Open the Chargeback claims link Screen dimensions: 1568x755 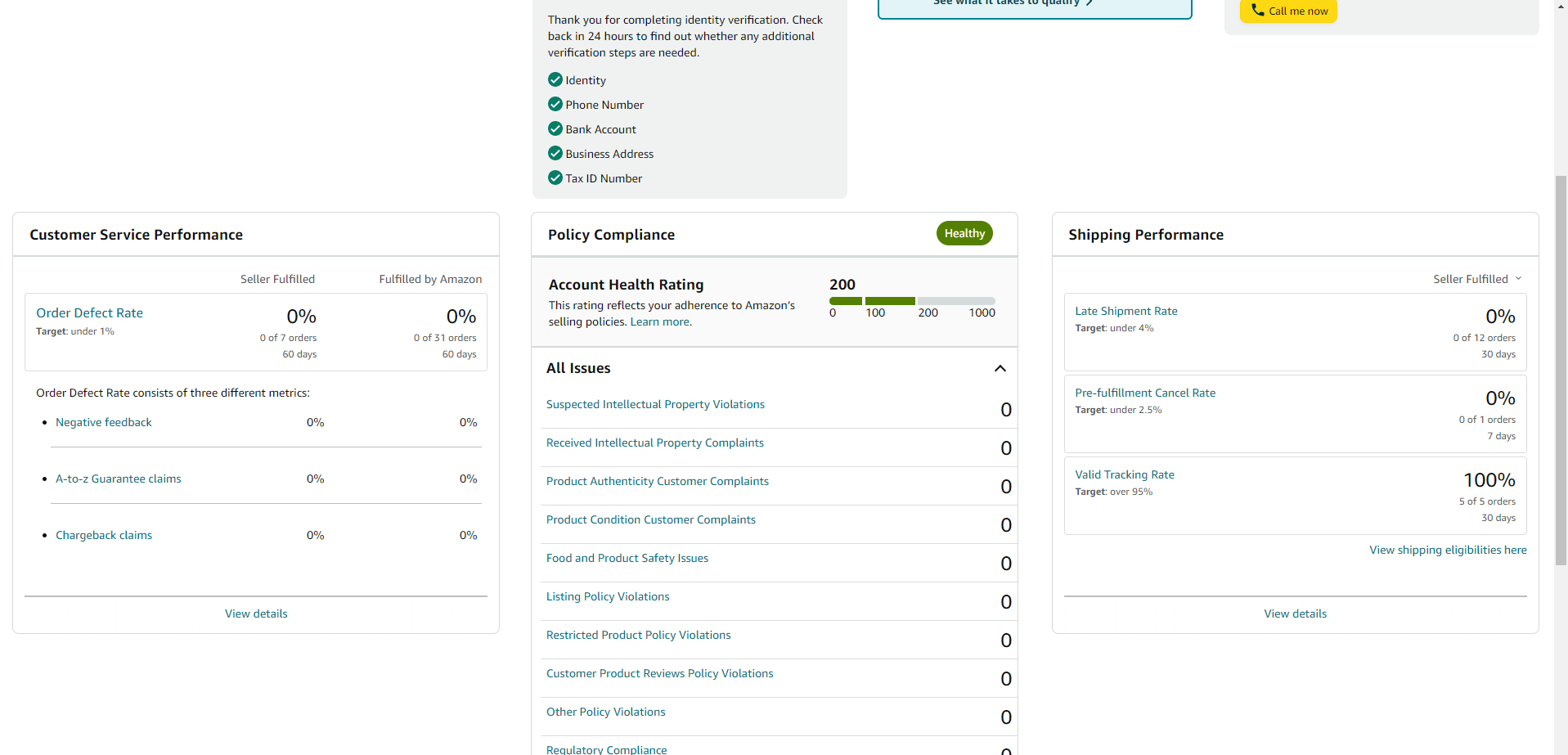[x=104, y=535]
